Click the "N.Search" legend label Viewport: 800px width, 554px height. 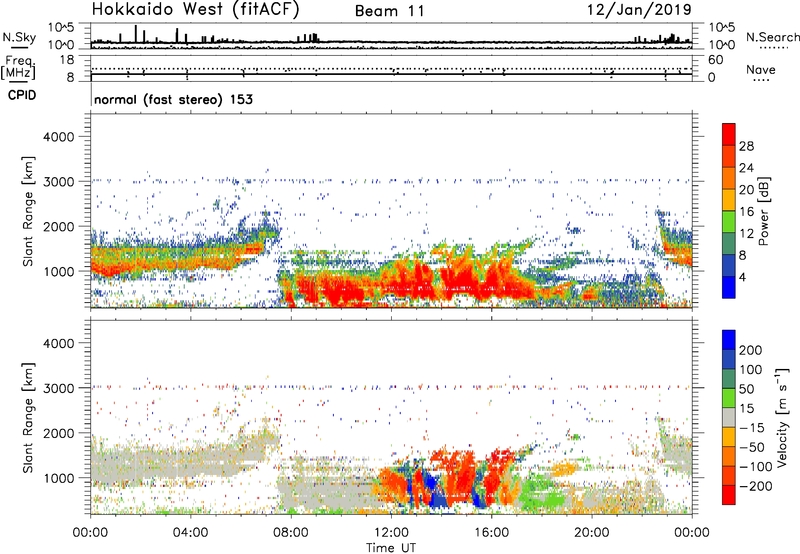click(x=772, y=37)
